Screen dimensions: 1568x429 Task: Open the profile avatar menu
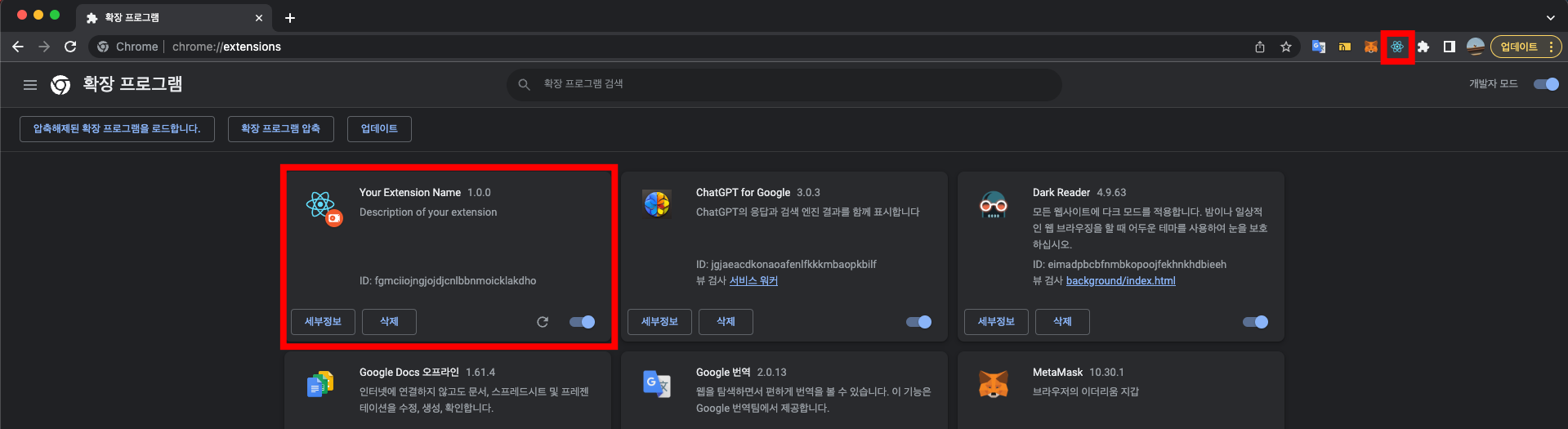(x=1475, y=47)
